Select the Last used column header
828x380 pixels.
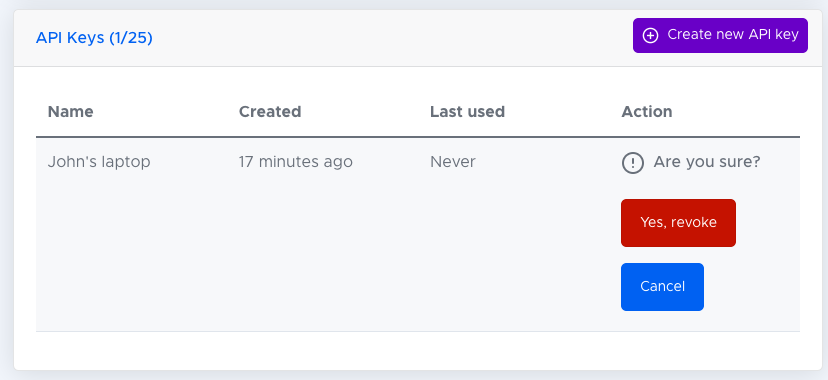[x=467, y=112]
